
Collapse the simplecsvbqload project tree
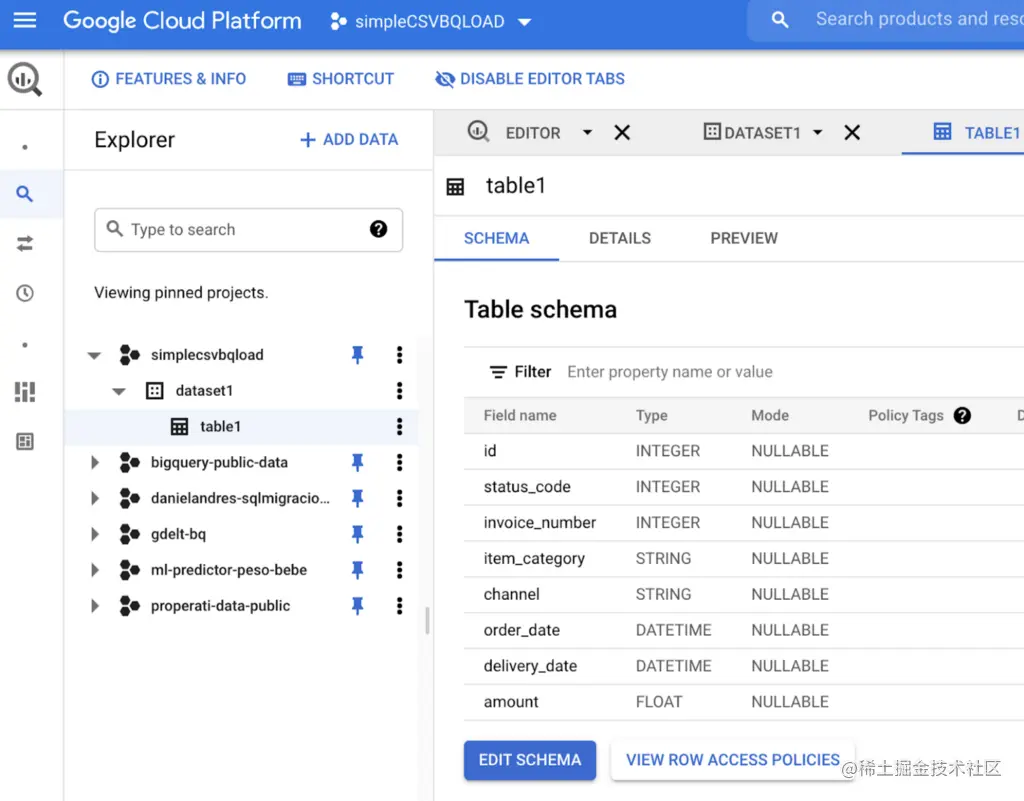(95, 355)
